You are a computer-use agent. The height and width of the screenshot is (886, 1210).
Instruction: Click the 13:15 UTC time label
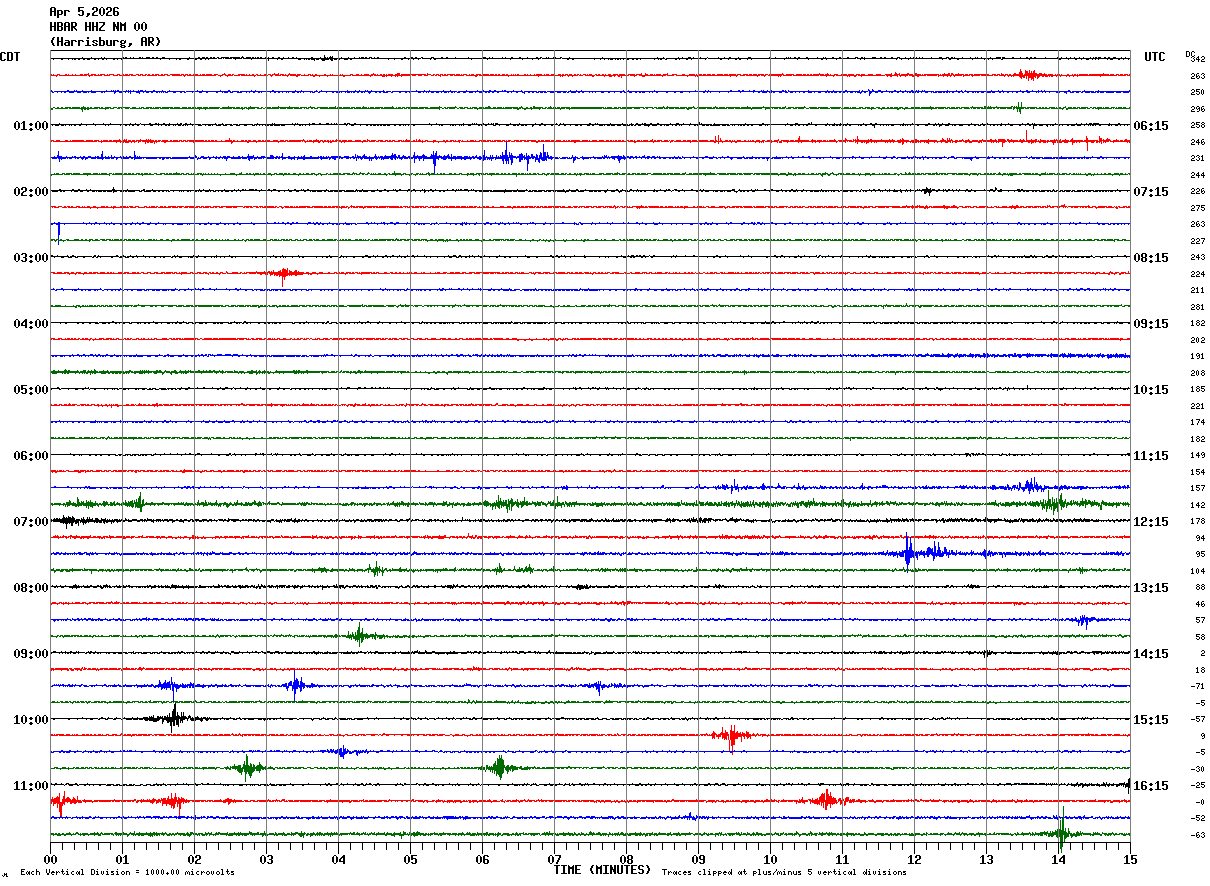1152,588
